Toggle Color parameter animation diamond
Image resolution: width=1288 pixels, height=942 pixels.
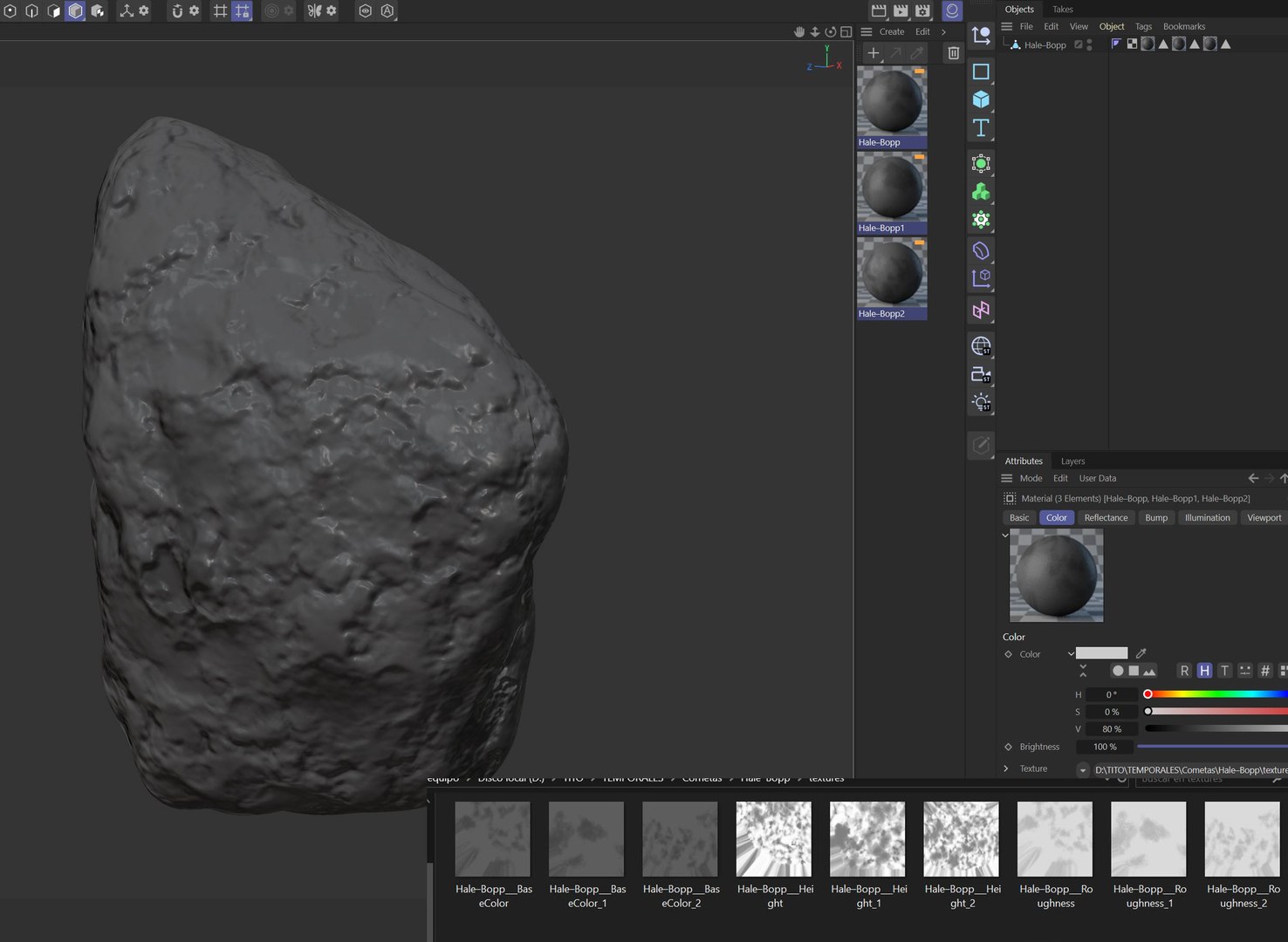point(1008,654)
